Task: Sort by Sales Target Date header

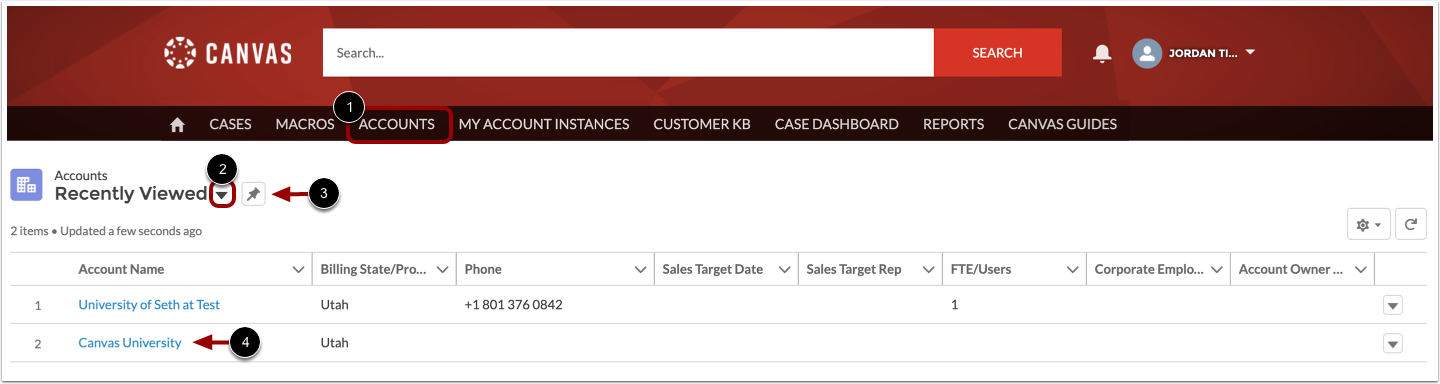Action: coord(713,269)
